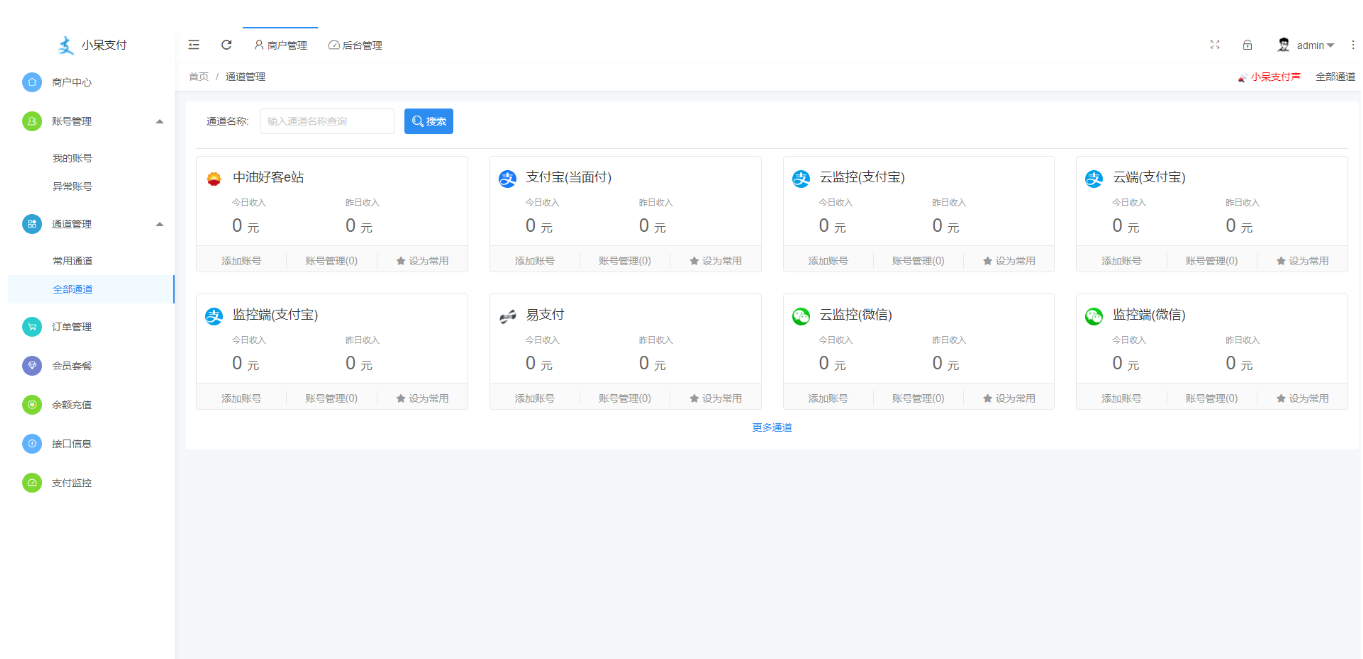Screen dimensions: 1363x659
Task: Mark 监控端(微信) as commonly used
Action: pos(1302,399)
